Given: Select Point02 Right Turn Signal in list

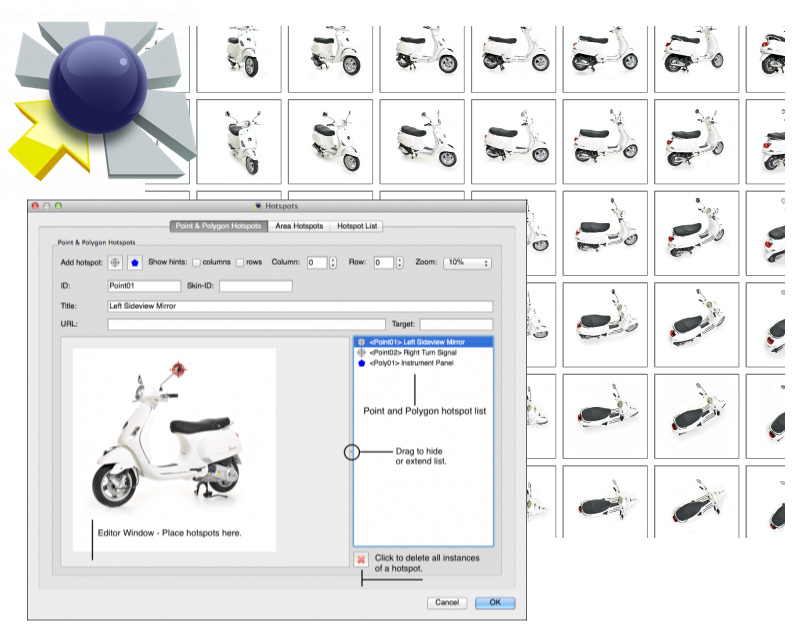Looking at the screenshot, I should [423, 352].
